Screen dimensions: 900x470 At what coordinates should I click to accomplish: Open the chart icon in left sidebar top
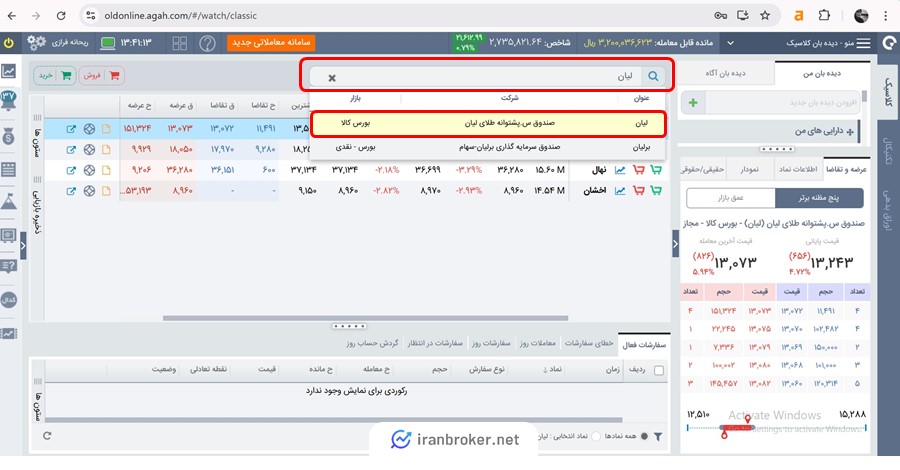9,71
